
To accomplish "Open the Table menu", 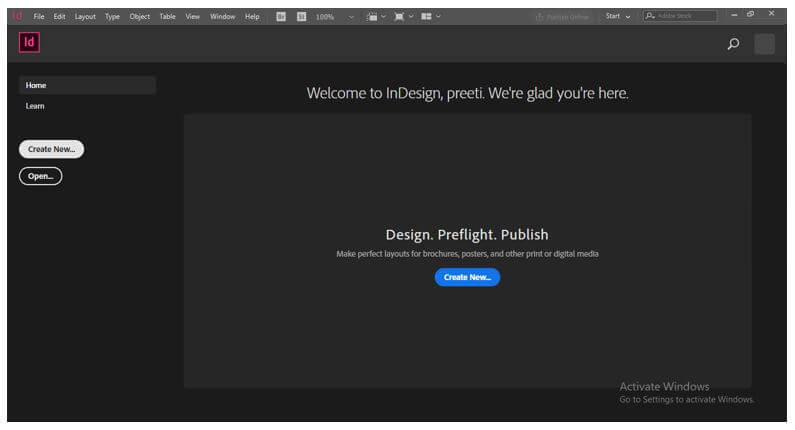I will (x=167, y=17).
